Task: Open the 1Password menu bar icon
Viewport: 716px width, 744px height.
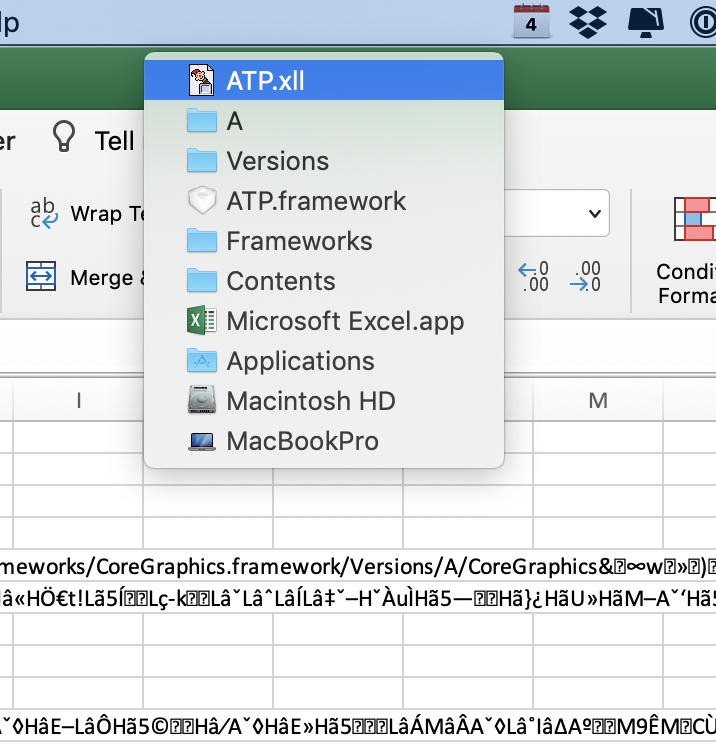Action: (x=703, y=22)
